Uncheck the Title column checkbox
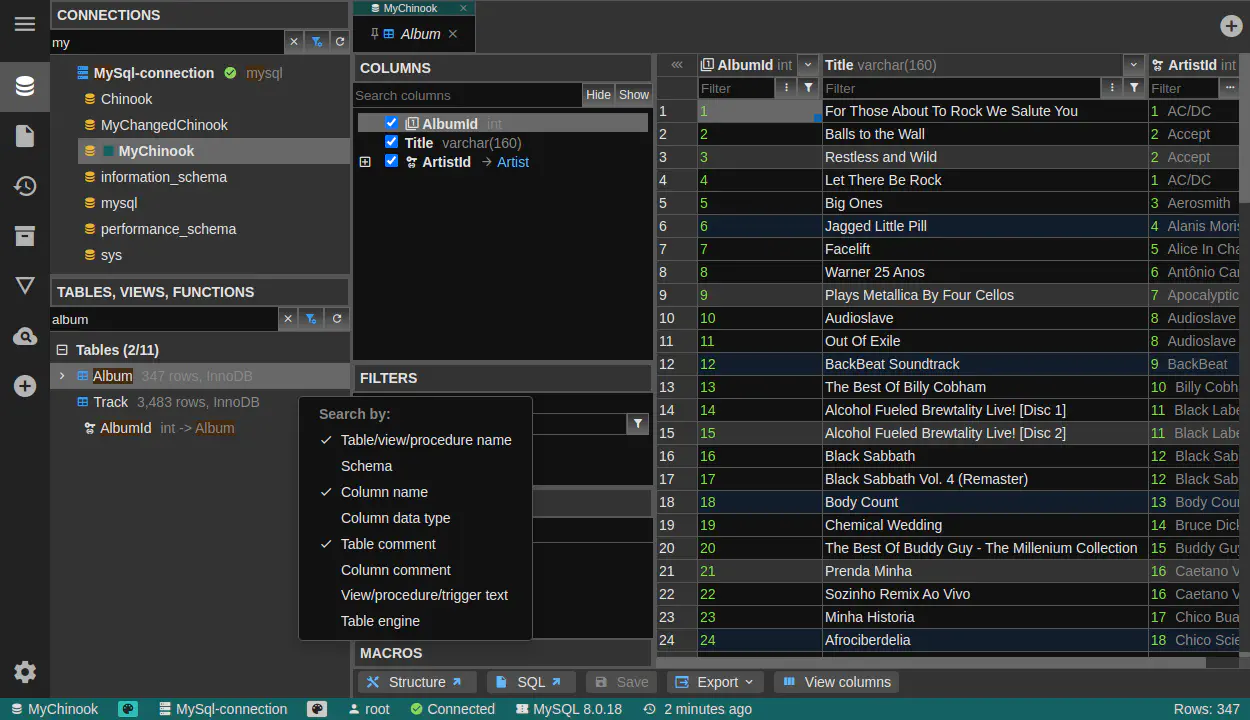1250x720 pixels. pos(391,142)
